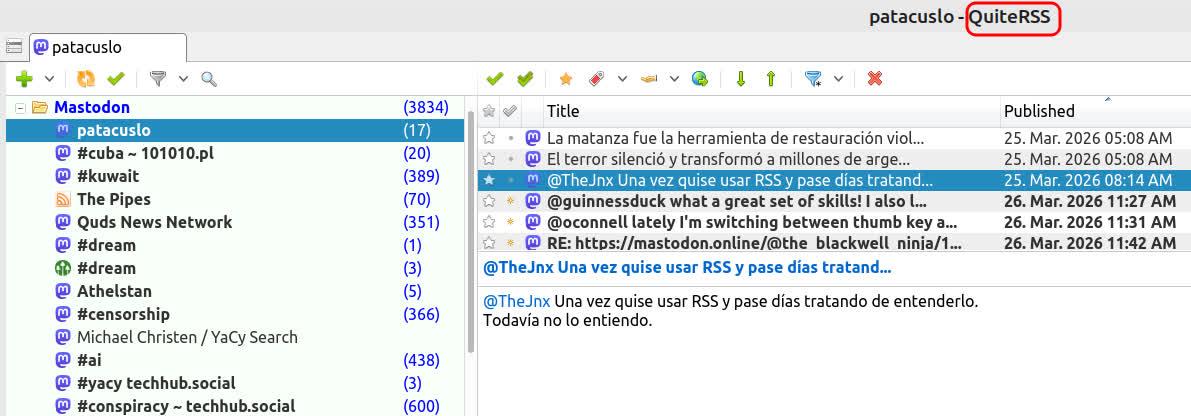
Task: Open the @TheJnx link in article body
Action: click(517, 301)
